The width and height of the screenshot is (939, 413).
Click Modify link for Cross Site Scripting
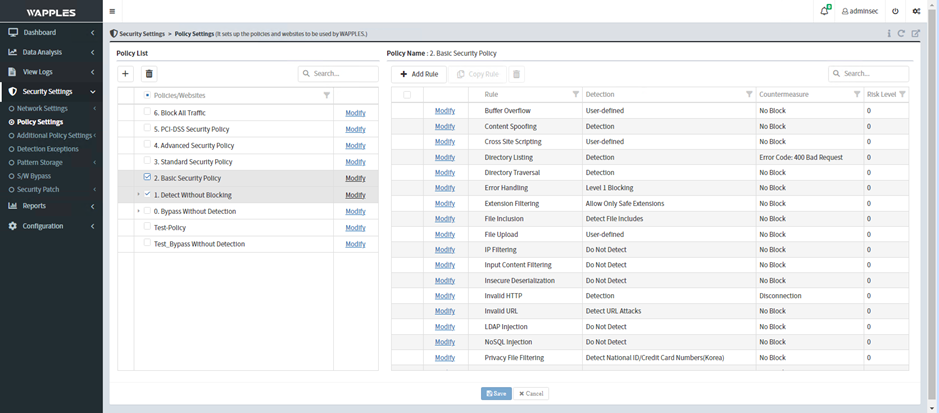[445, 142]
